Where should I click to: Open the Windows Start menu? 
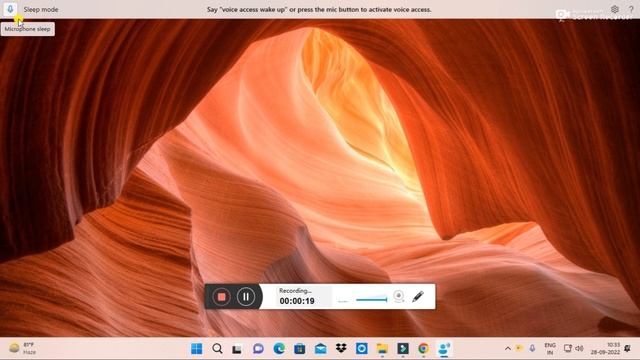point(197,349)
